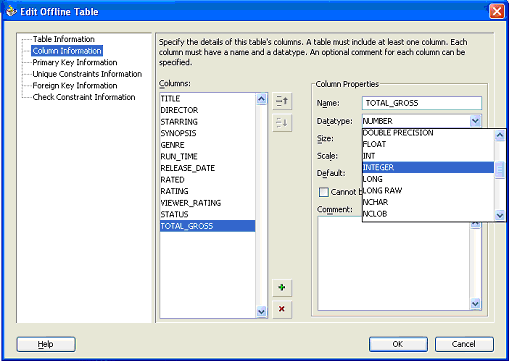Select the SYNOPSIS column
Image resolution: width=509 pixels, height=361 pixels.
tap(208, 133)
